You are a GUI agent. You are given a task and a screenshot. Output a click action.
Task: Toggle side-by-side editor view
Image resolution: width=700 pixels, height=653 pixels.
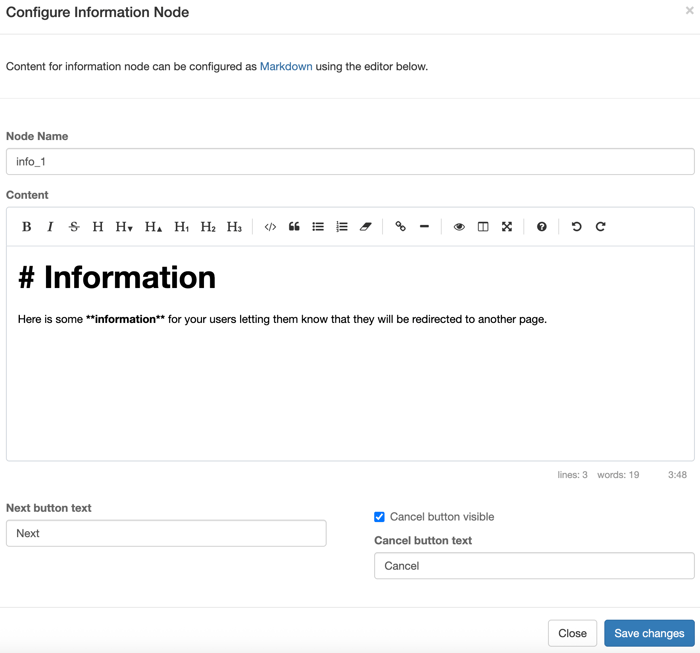click(x=483, y=227)
